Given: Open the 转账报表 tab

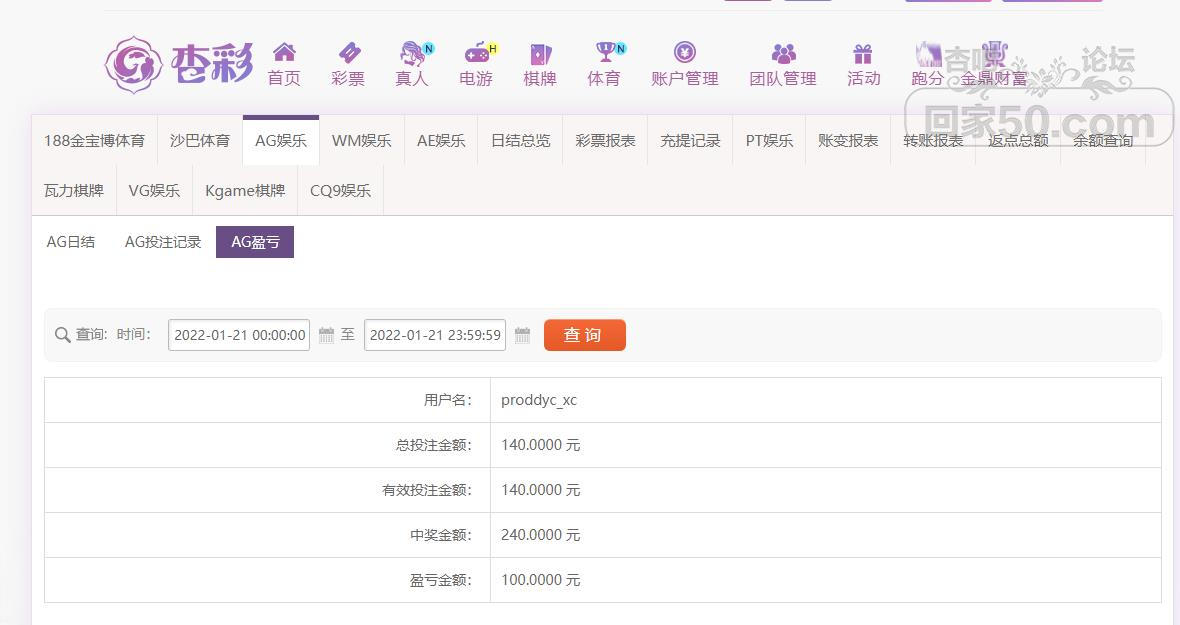Looking at the screenshot, I should pyautogui.click(x=933, y=141).
